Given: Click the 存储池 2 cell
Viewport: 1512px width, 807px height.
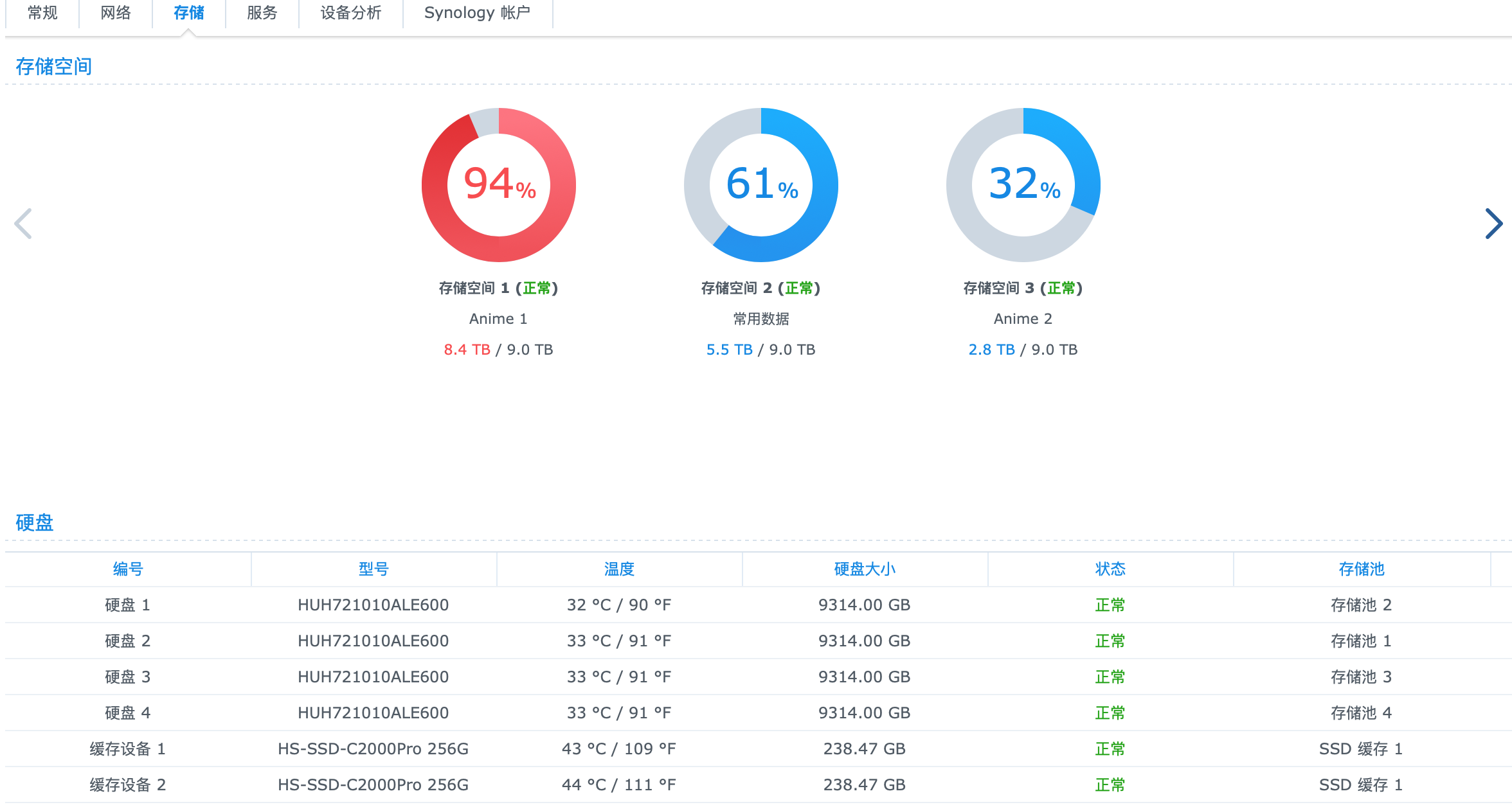Looking at the screenshot, I should [x=1362, y=605].
